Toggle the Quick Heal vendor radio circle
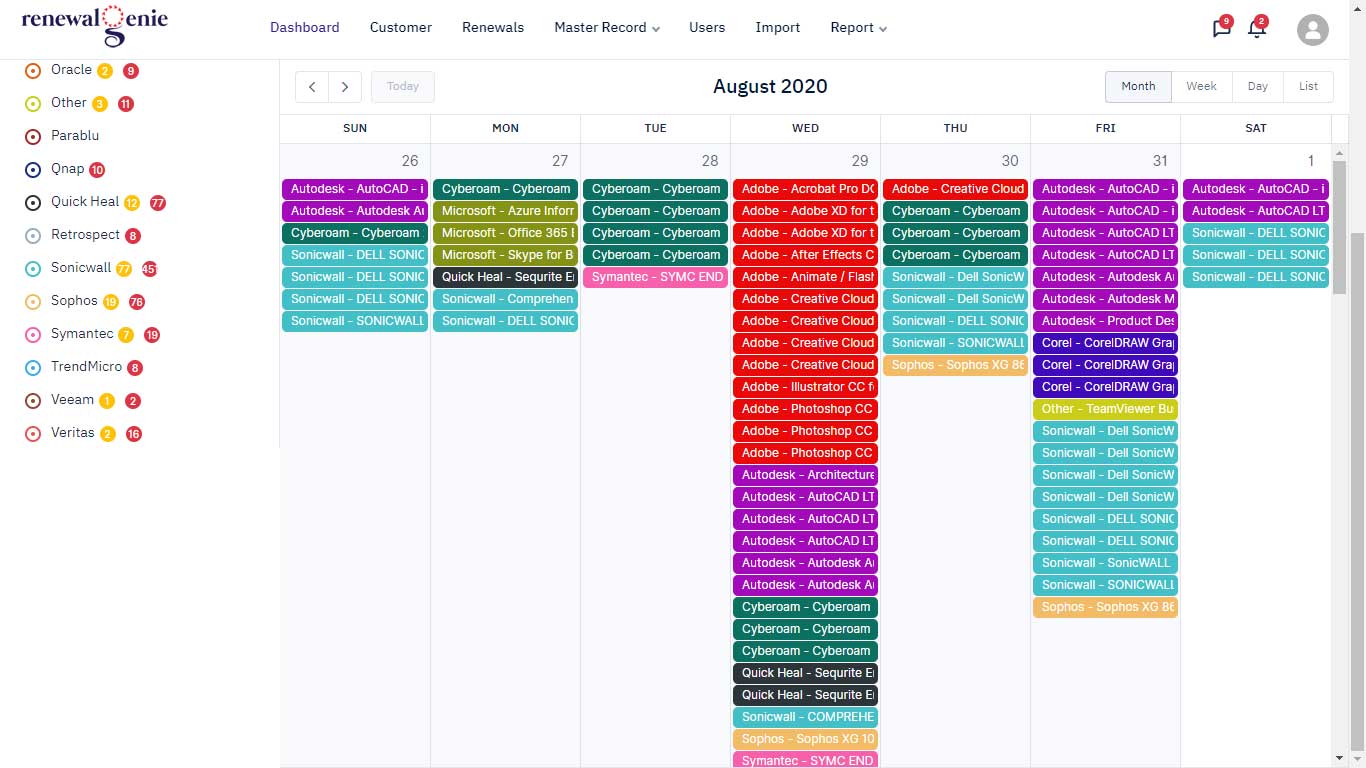The width and height of the screenshot is (1366, 768). point(32,203)
